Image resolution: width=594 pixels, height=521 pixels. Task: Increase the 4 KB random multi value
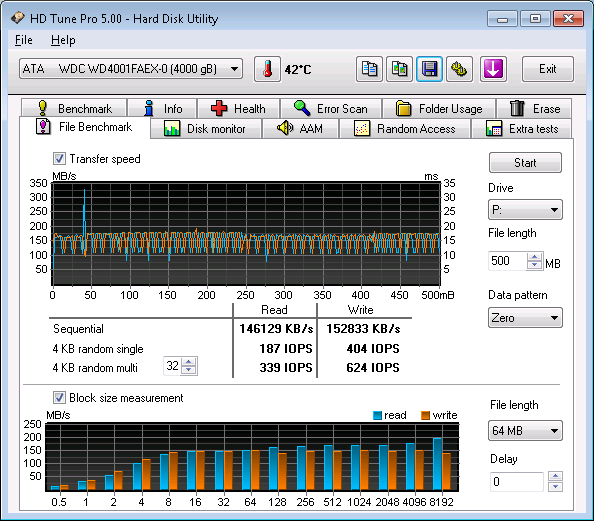pos(188,362)
